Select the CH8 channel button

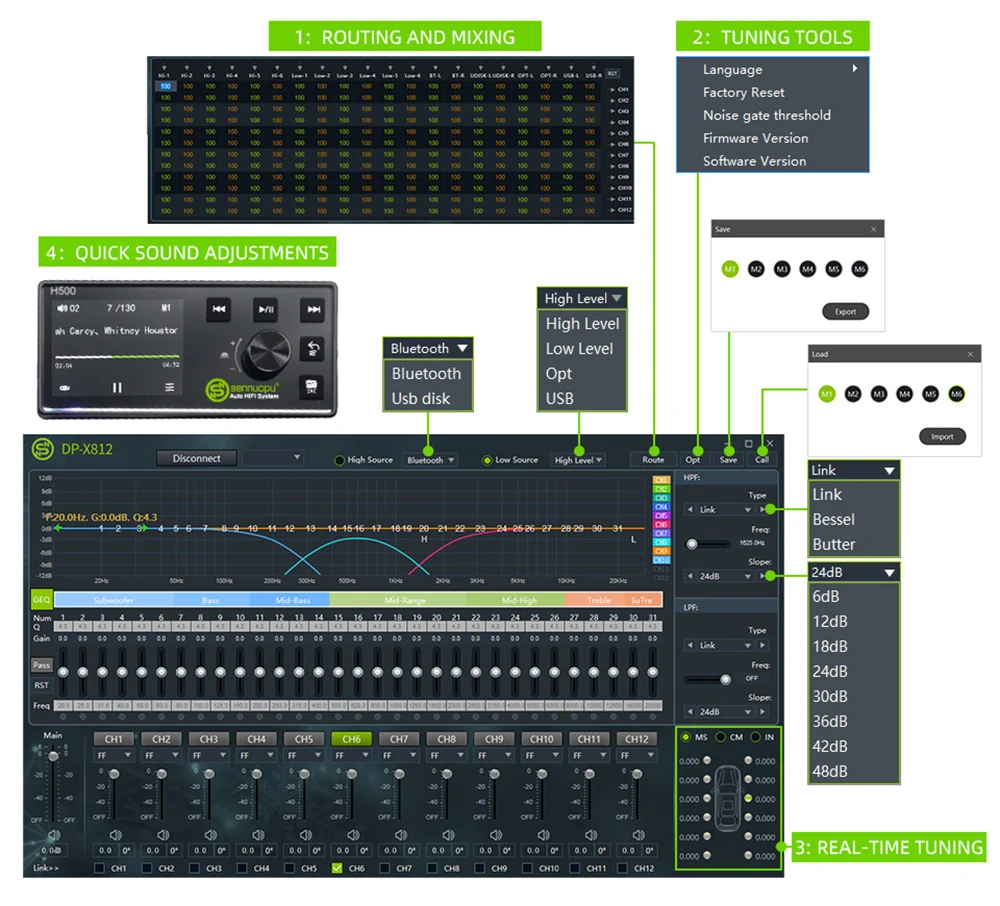[446, 739]
